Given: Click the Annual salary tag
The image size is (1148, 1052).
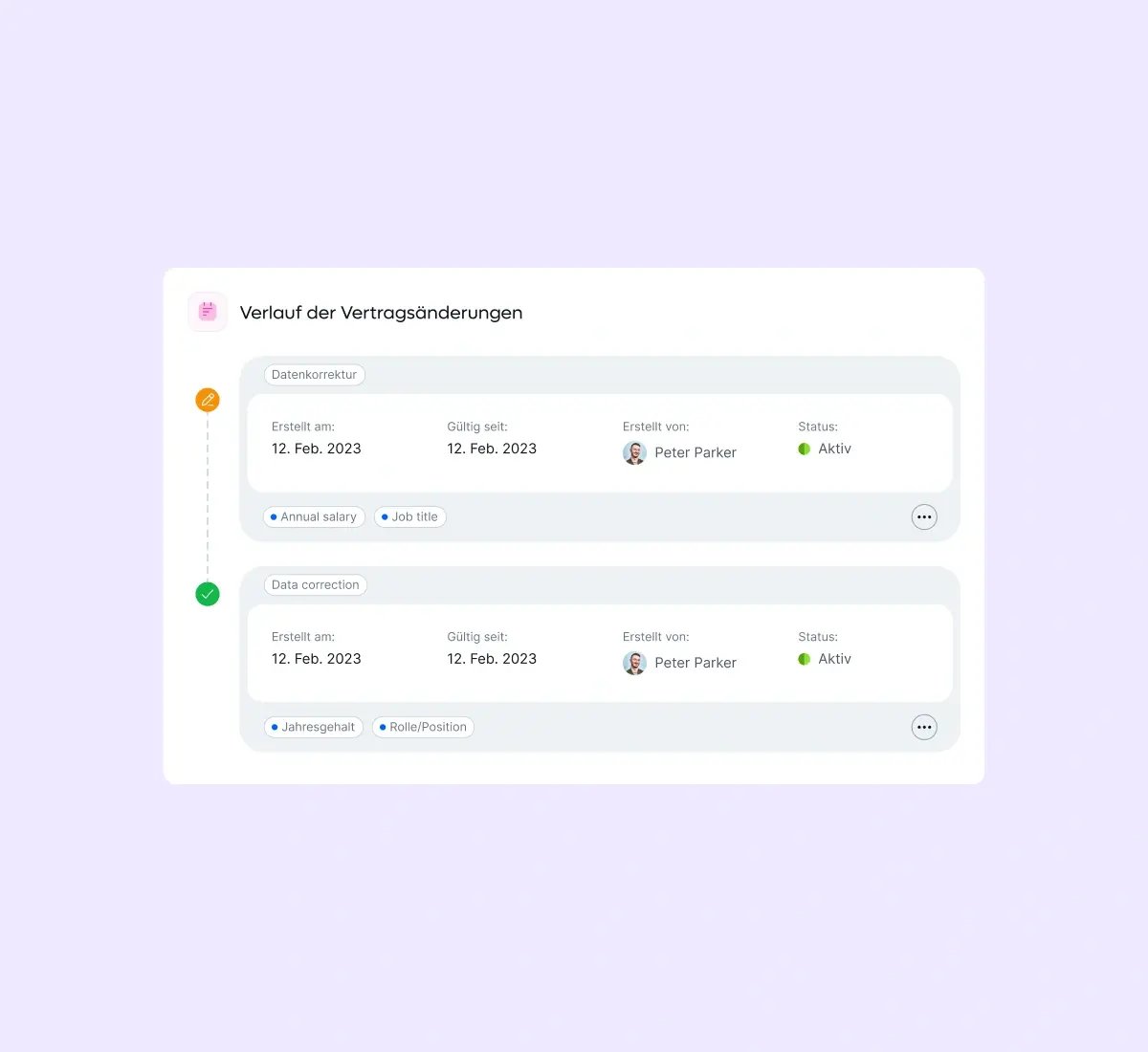Looking at the screenshot, I should coord(314,517).
